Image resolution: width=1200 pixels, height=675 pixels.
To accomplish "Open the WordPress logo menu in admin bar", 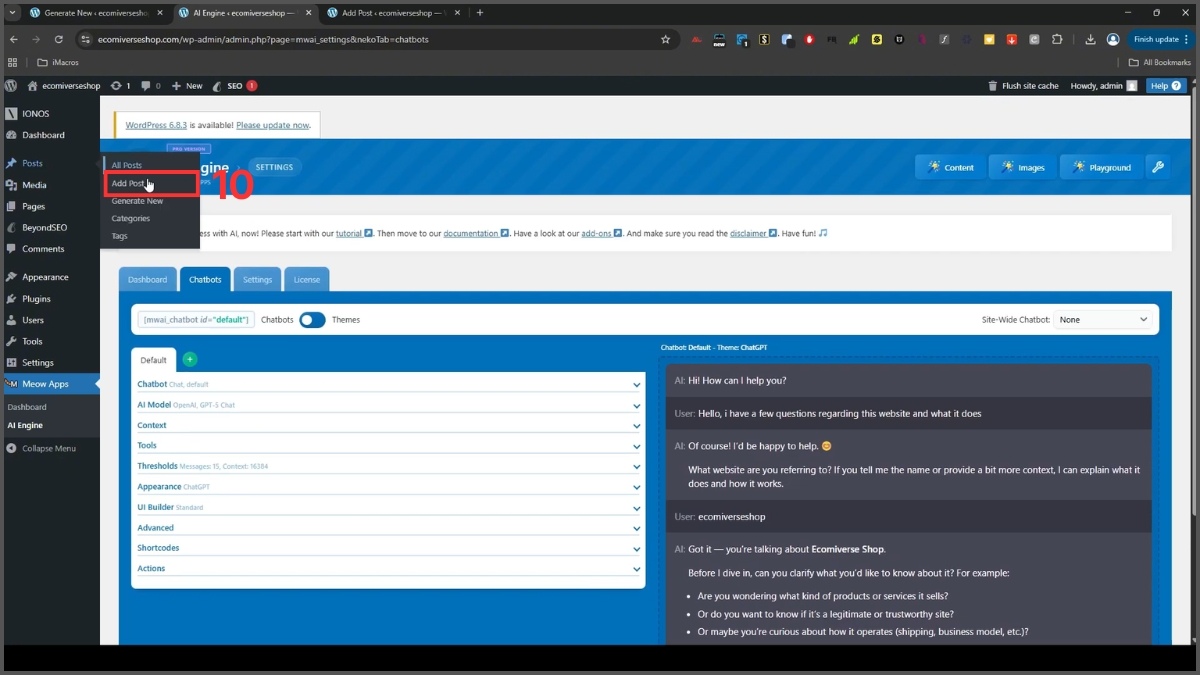I will (11, 86).
